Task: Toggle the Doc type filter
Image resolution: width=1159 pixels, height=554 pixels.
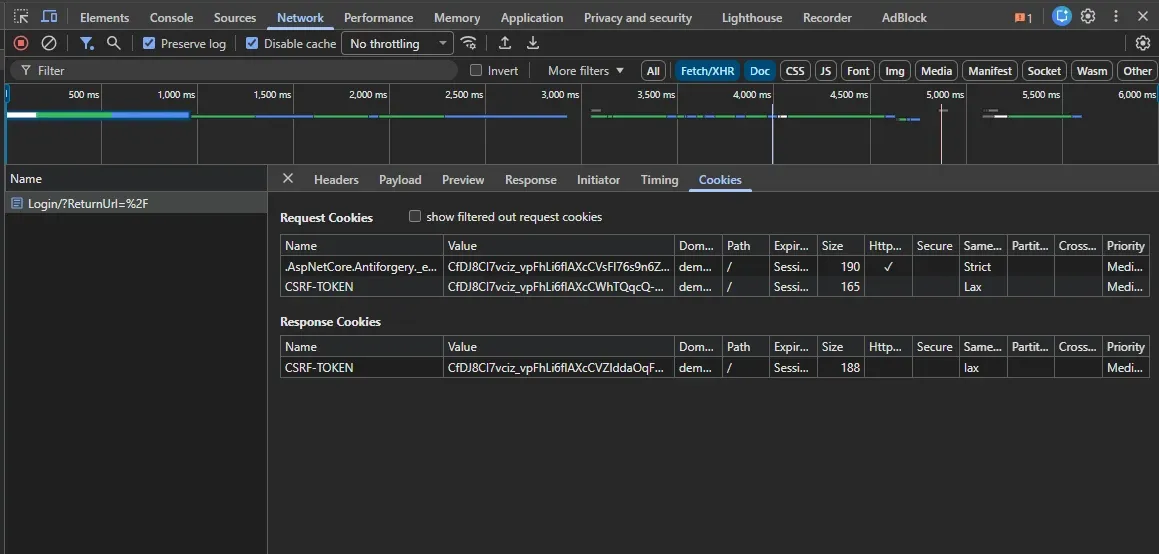Action: pyautogui.click(x=759, y=71)
